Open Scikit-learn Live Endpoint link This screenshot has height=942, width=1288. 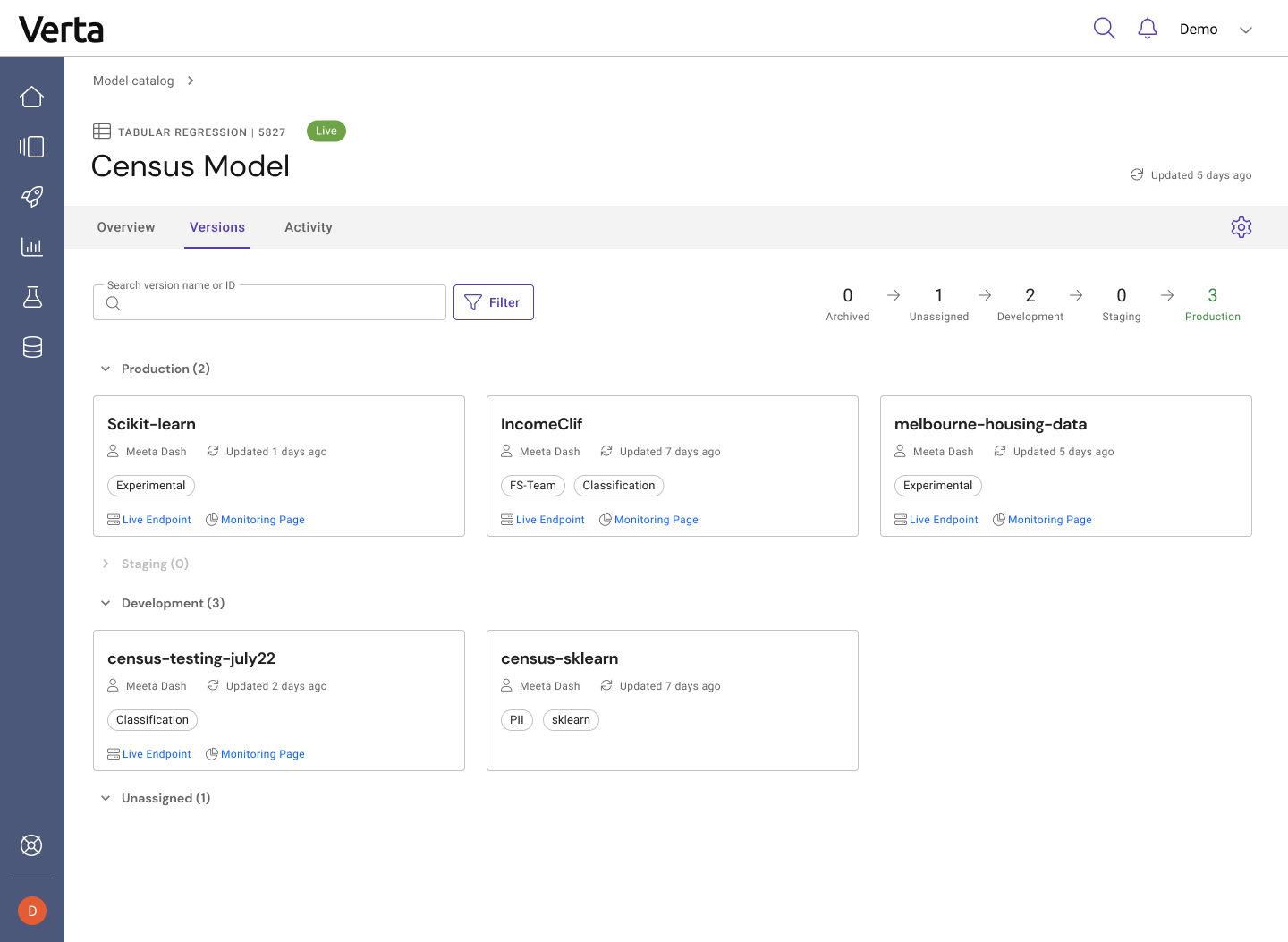point(157,520)
